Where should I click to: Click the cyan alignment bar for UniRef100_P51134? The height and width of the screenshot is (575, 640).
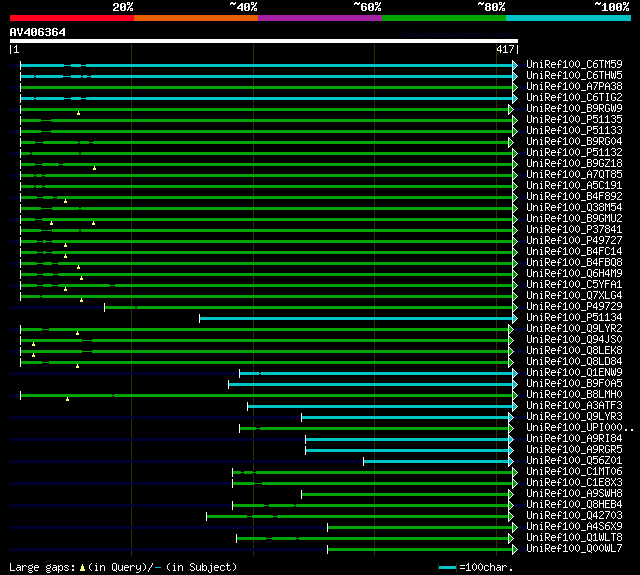pos(356,318)
